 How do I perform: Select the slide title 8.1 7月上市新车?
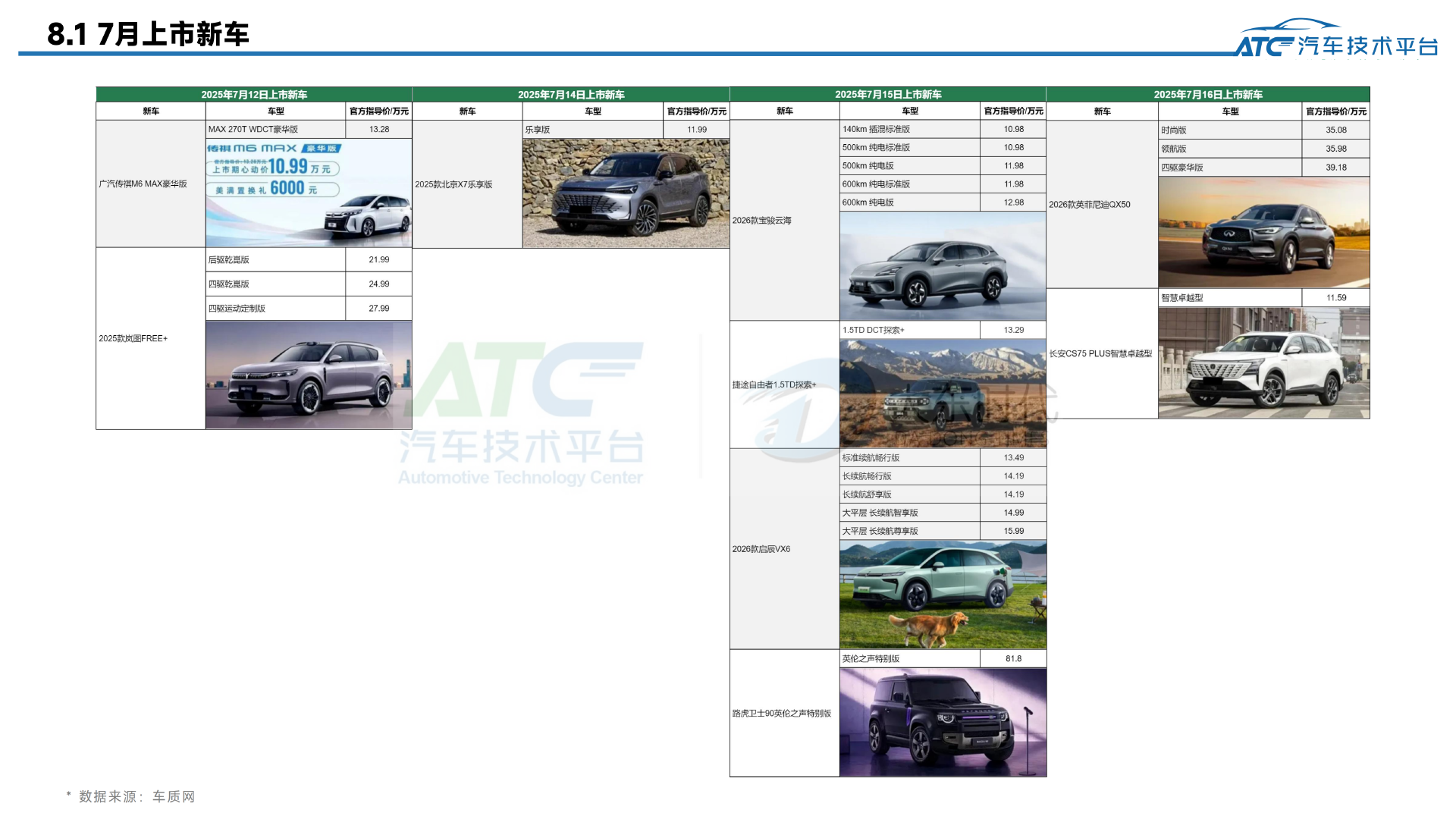[x=148, y=34]
